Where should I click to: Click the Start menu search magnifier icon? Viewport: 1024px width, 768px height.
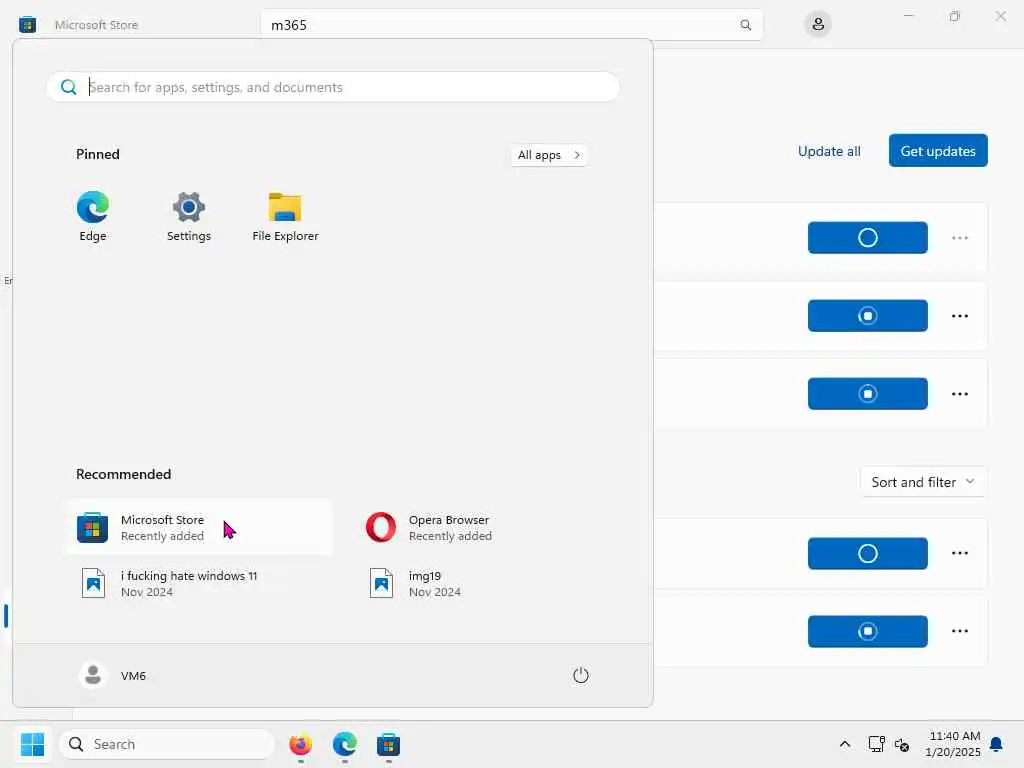pyautogui.click(x=69, y=87)
